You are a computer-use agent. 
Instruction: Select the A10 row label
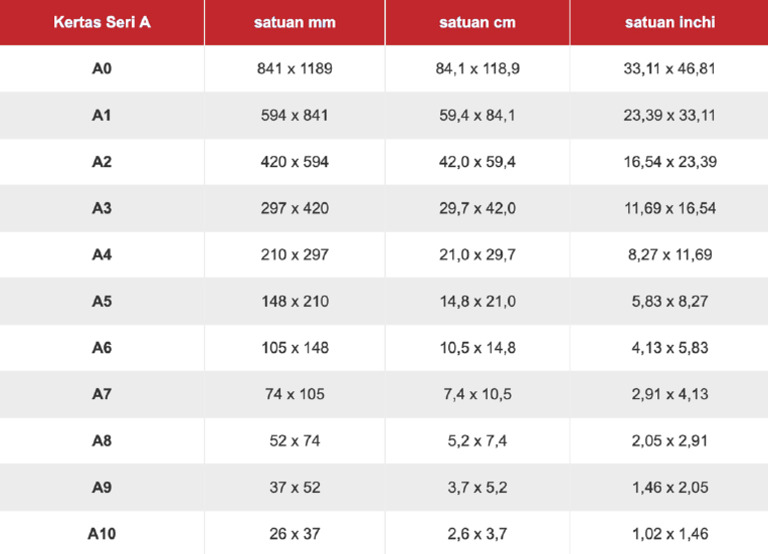[102, 533]
